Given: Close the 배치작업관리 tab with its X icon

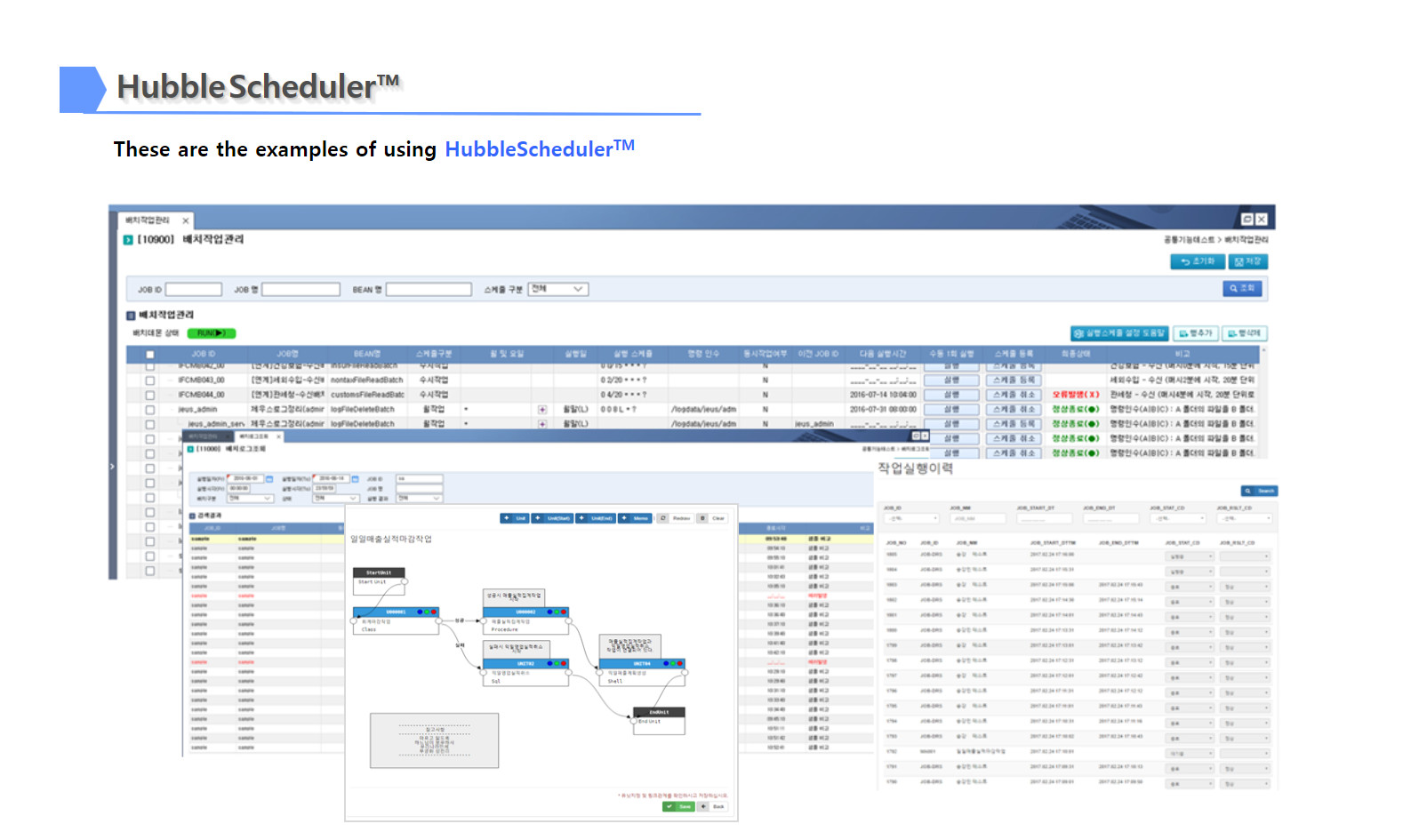Looking at the screenshot, I should tap(185, 220).
